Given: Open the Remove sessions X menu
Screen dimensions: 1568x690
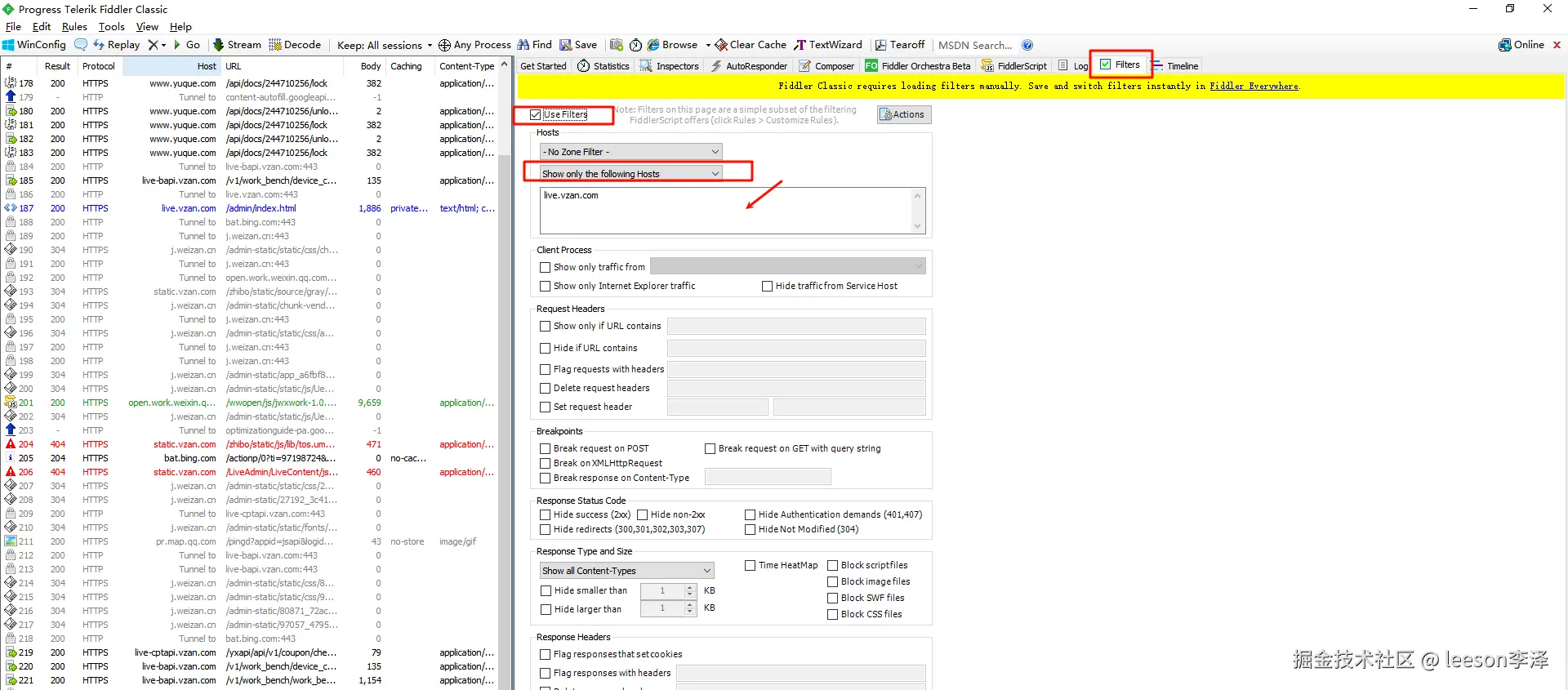Looking at the screenshot, I should (157, 45).
